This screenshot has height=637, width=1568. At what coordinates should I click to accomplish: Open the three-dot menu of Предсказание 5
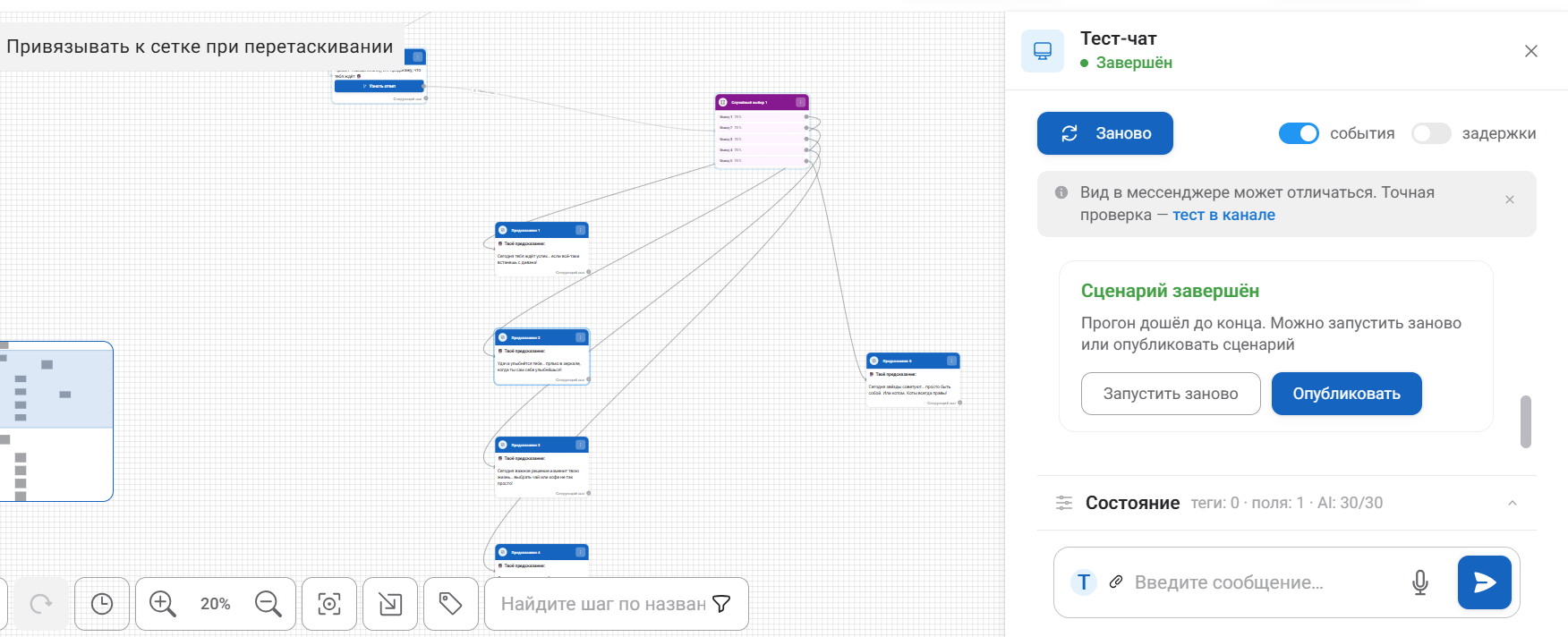click(951, 361)
